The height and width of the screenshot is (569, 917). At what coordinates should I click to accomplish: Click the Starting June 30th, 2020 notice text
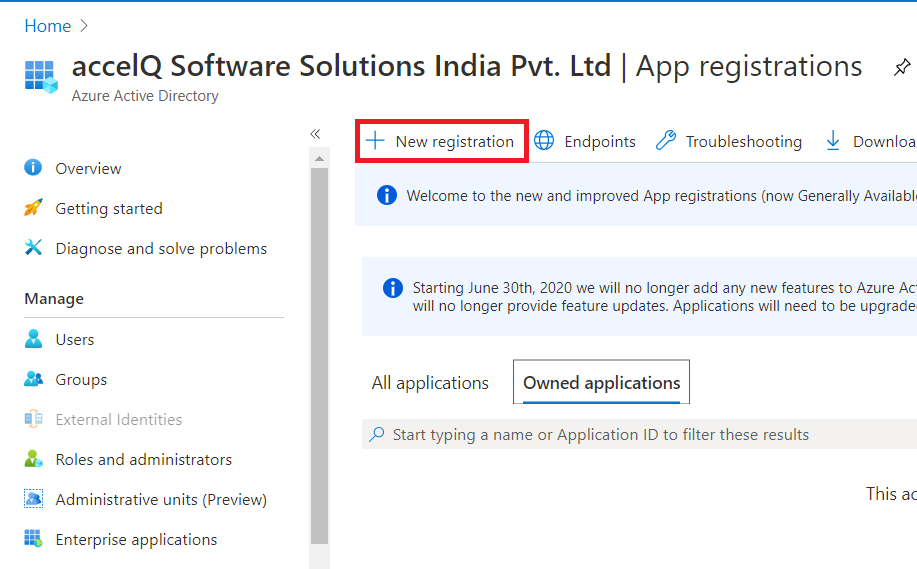pyautogui.click(x=664, y=296)
